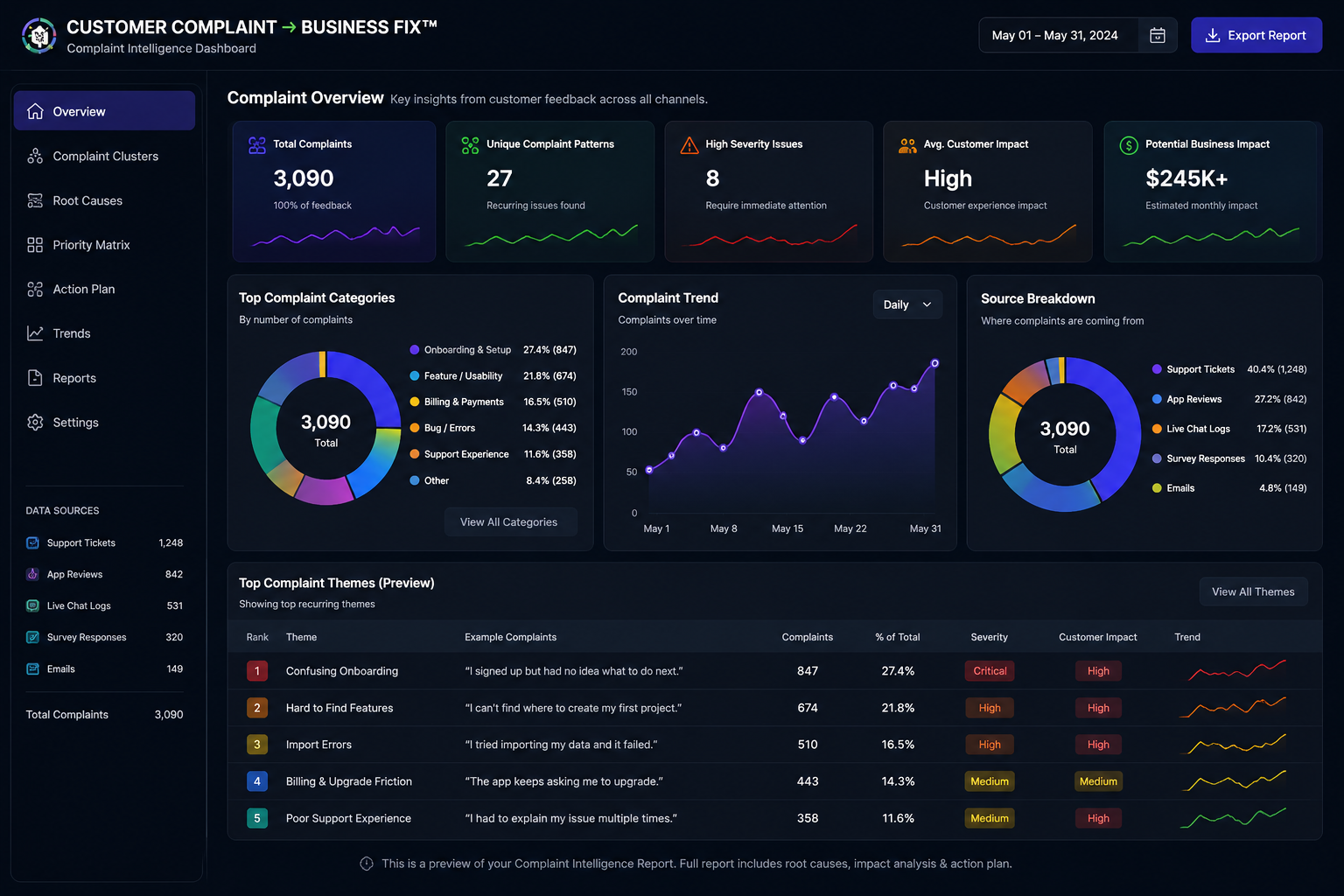Click View All Categories button
This screenshot has width=1344, height=896.
511,521
